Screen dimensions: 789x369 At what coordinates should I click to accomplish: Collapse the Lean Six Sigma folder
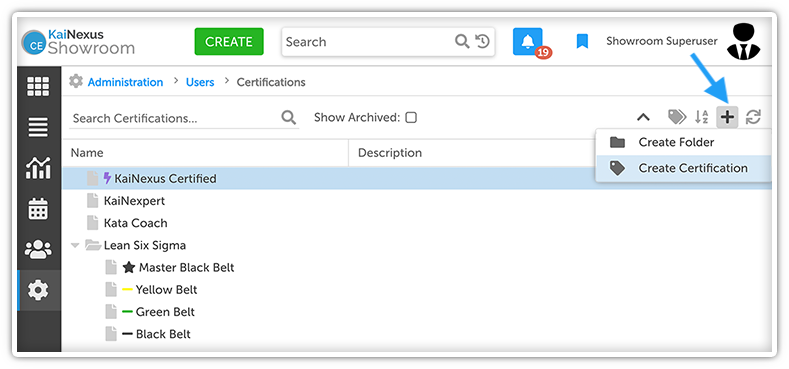pyautogui.click(x=75, y=246)
